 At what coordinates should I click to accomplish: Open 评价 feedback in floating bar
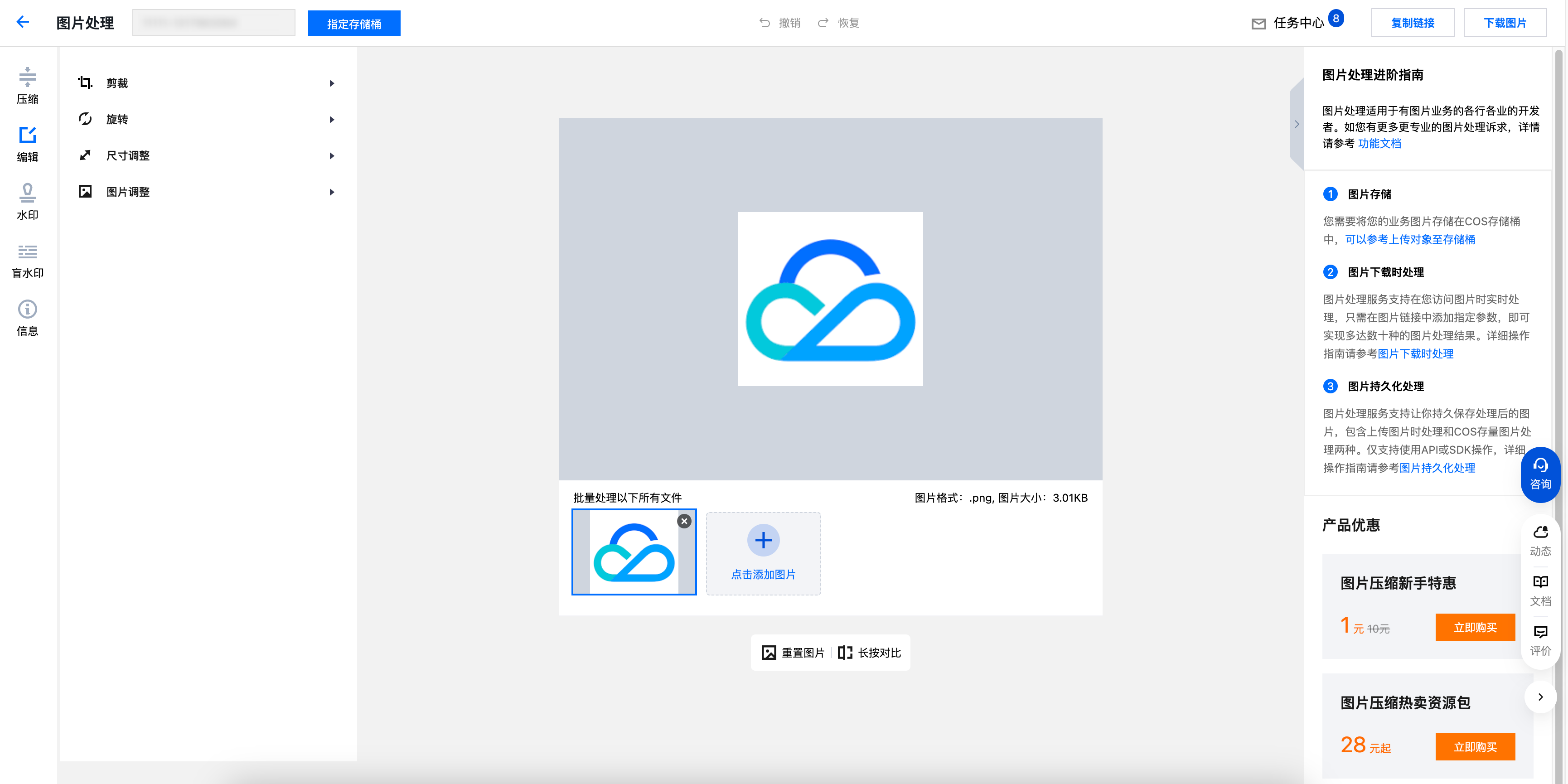tap(1541, 641)
